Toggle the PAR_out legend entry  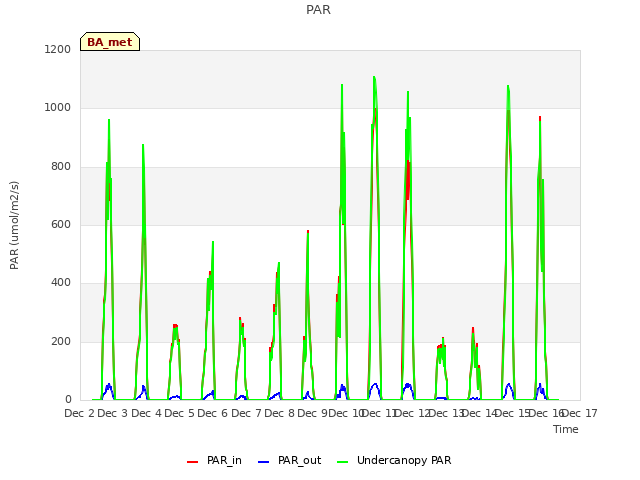pos(290,460)
